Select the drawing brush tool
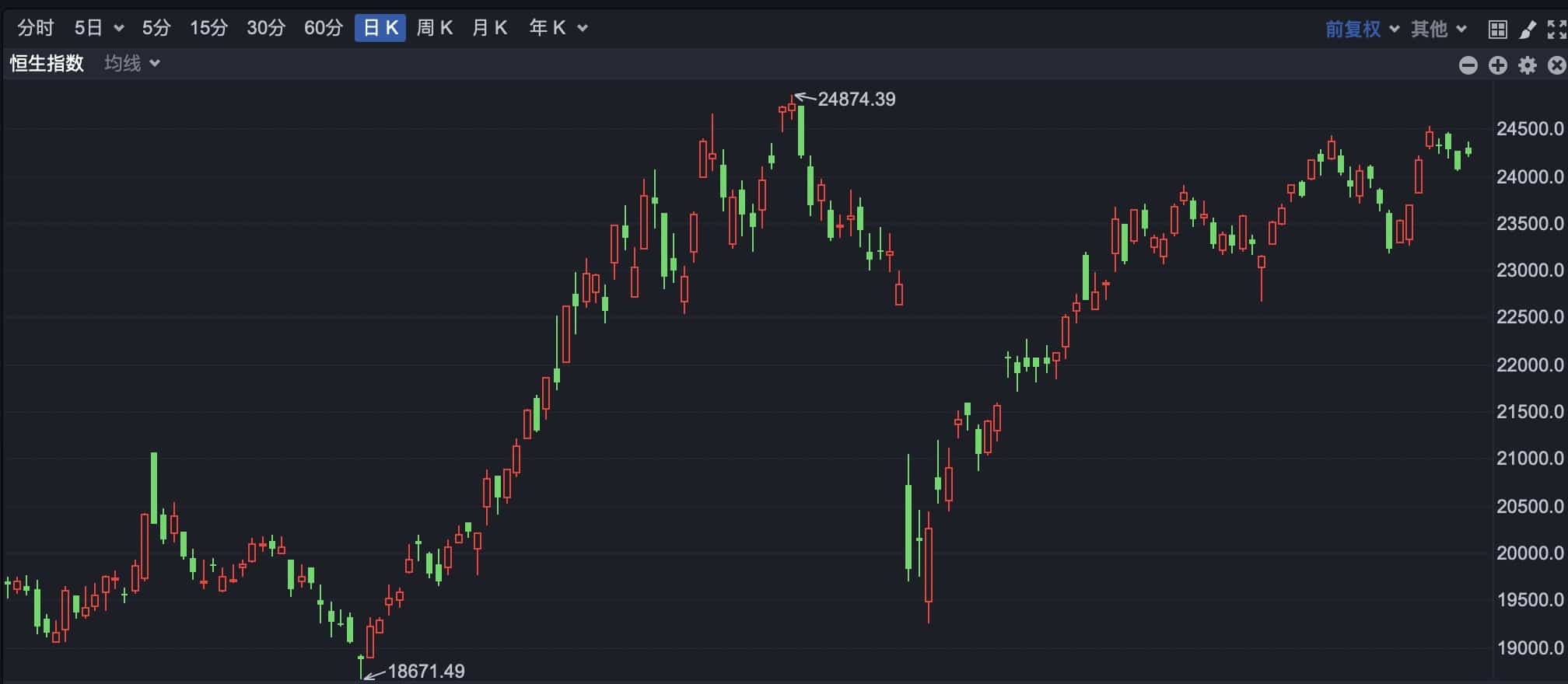This screenshot has height=684, width=1568. click(1528, 30)
